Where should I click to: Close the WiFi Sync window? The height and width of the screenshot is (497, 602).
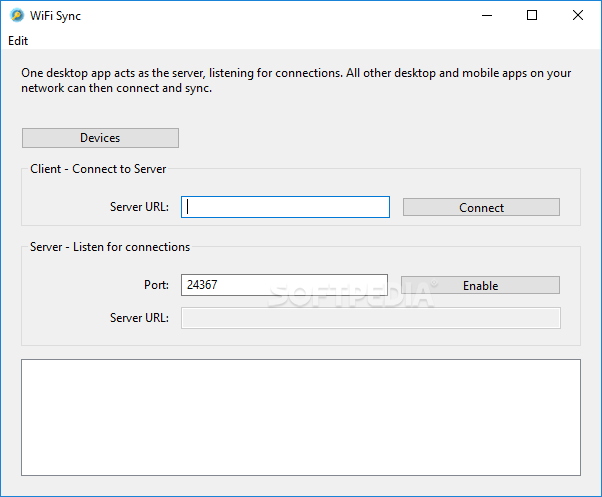(x=577, y=15)
